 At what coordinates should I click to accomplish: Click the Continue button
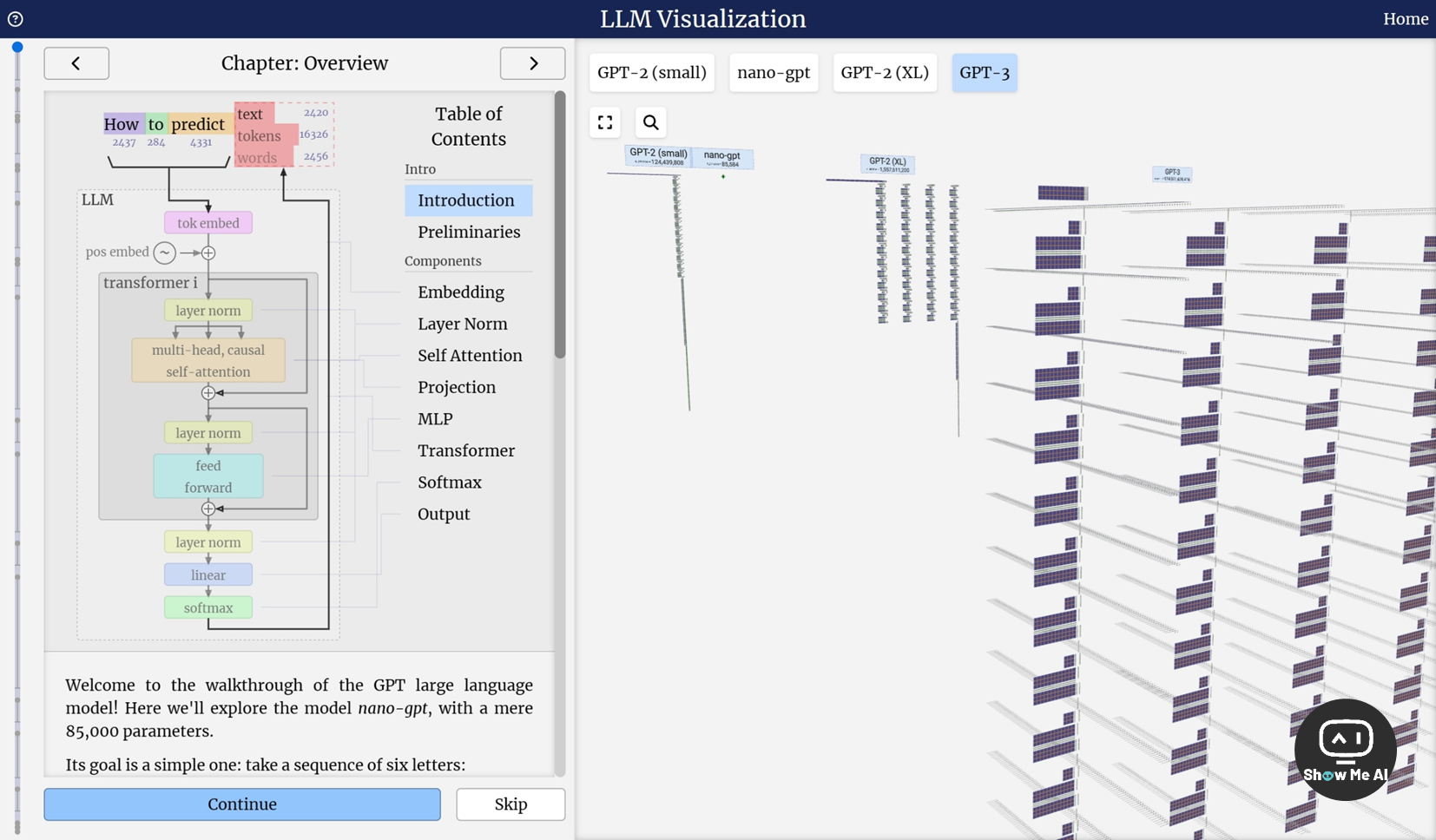click(x=242, y=804)
